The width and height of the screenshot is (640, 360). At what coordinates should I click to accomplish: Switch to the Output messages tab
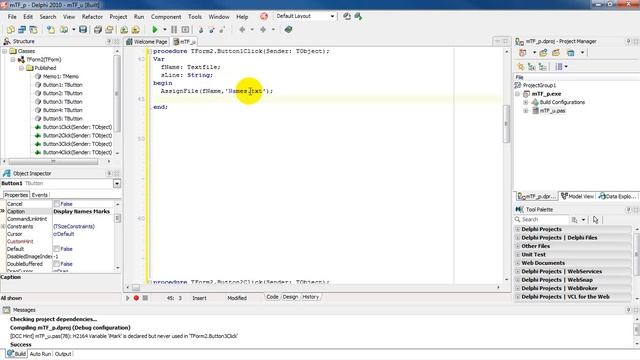click(63, 354)
